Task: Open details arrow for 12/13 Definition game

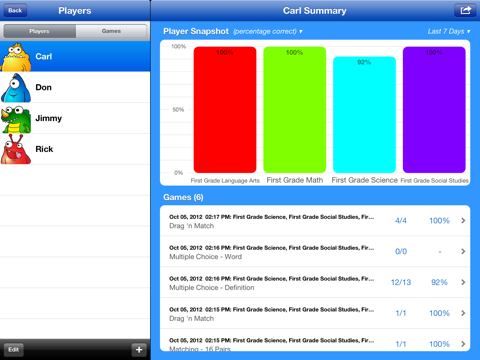Action: (463, 282)
